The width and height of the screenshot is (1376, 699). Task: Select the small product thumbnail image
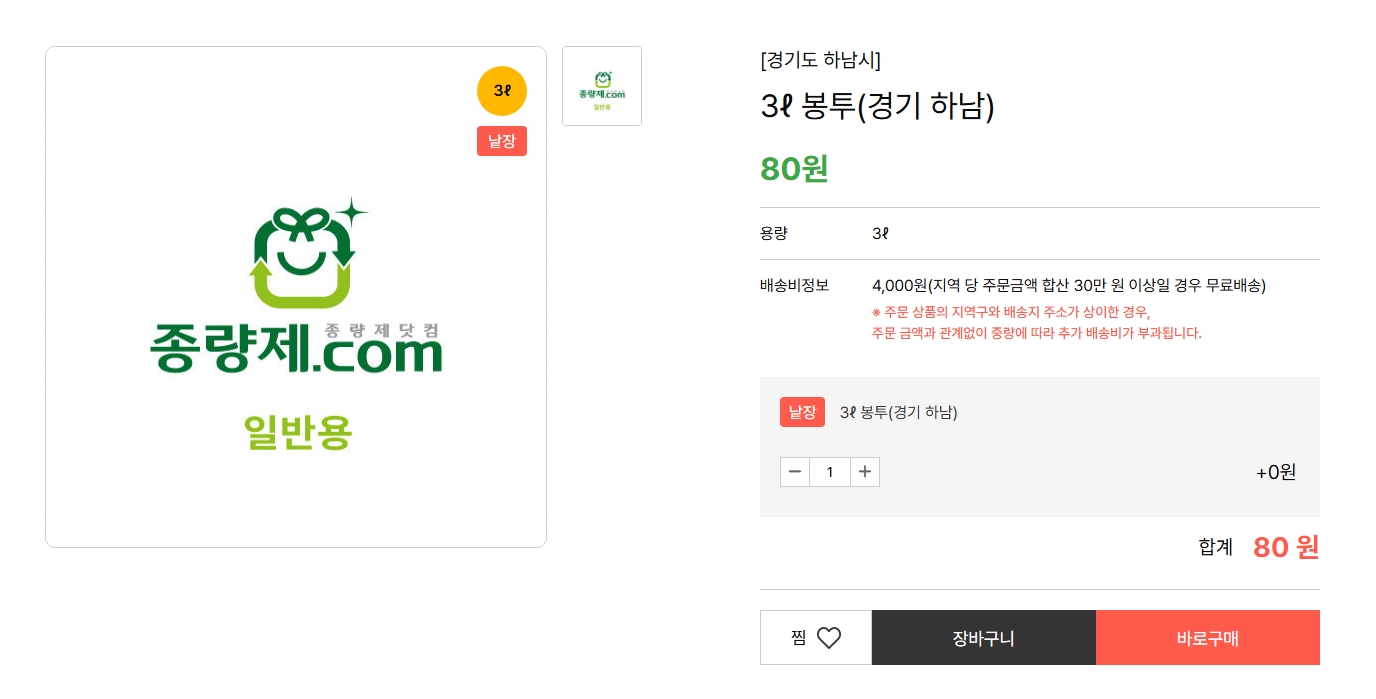point(602,86)
